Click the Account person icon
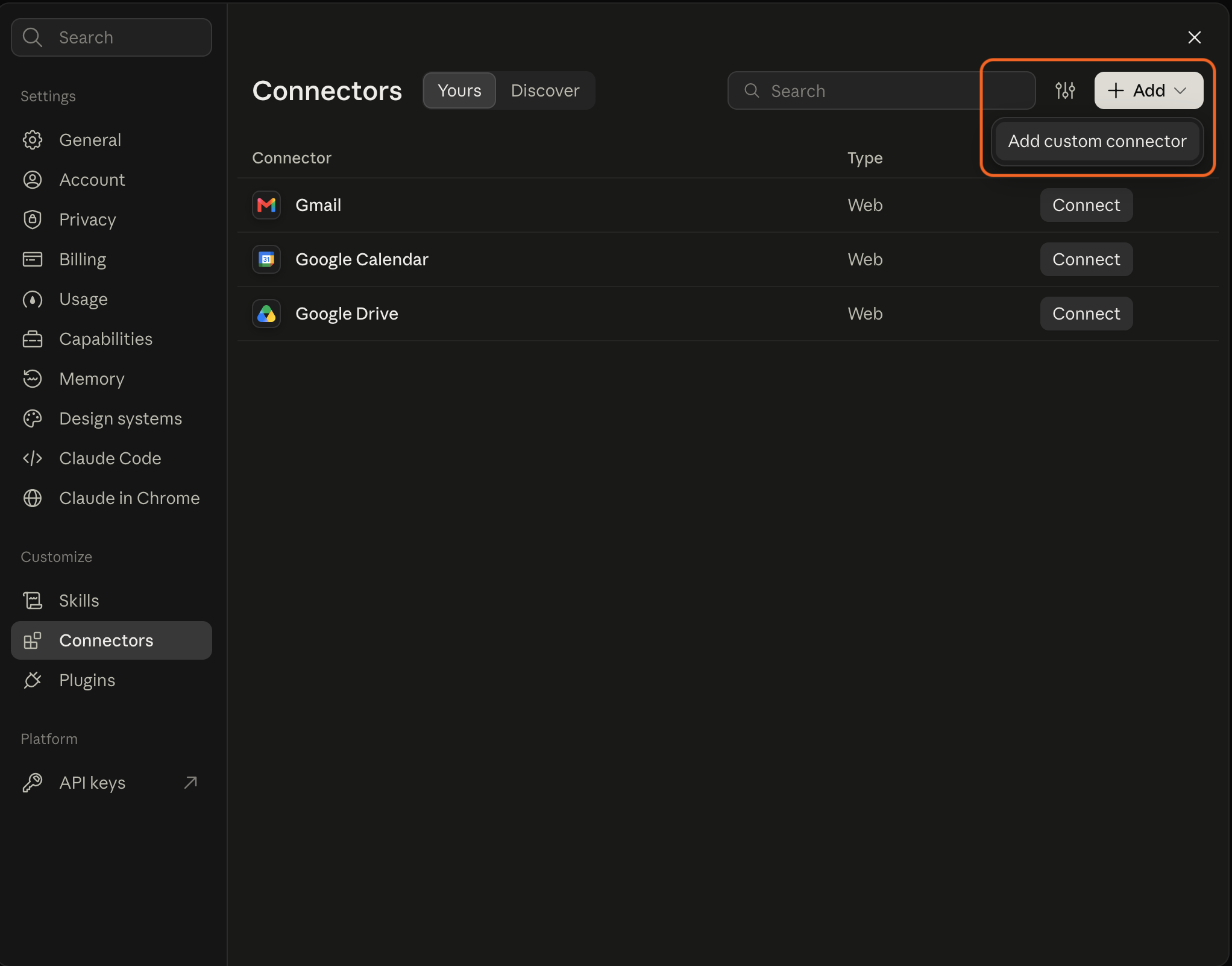The height and width of the screenshot is (966, 1232). click(x=33, y=180)
